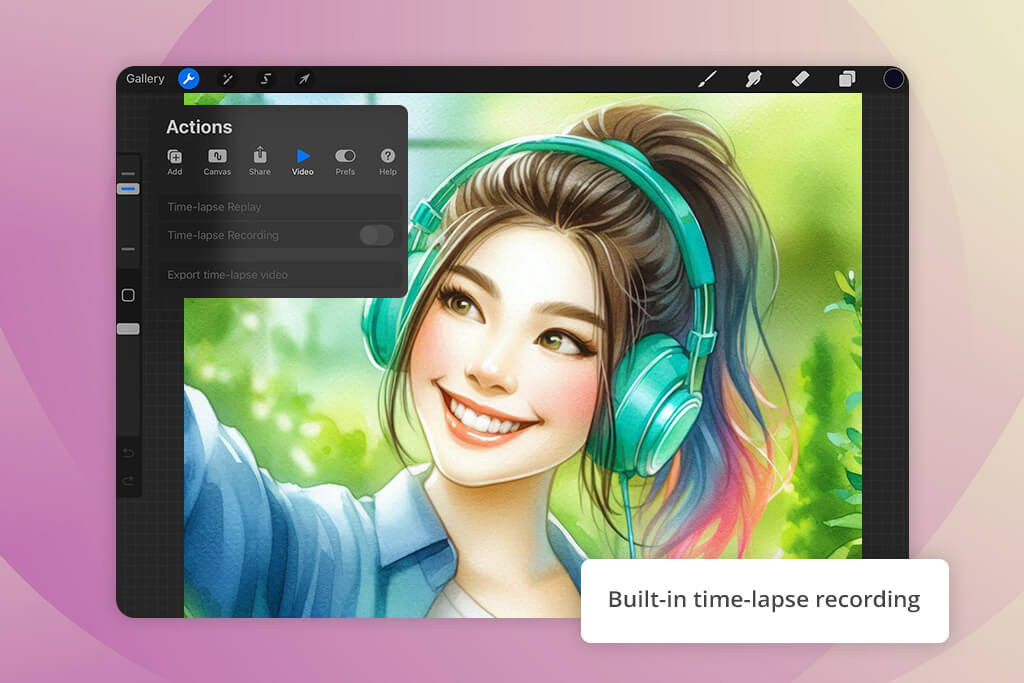Open the Help tab in Actions
The height and width of the screenshot is (683, 1024).
pos(388,162)
